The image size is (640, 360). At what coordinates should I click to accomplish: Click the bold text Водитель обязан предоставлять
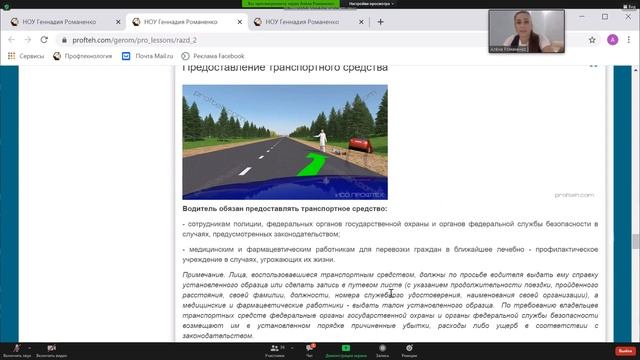point(284,209)
